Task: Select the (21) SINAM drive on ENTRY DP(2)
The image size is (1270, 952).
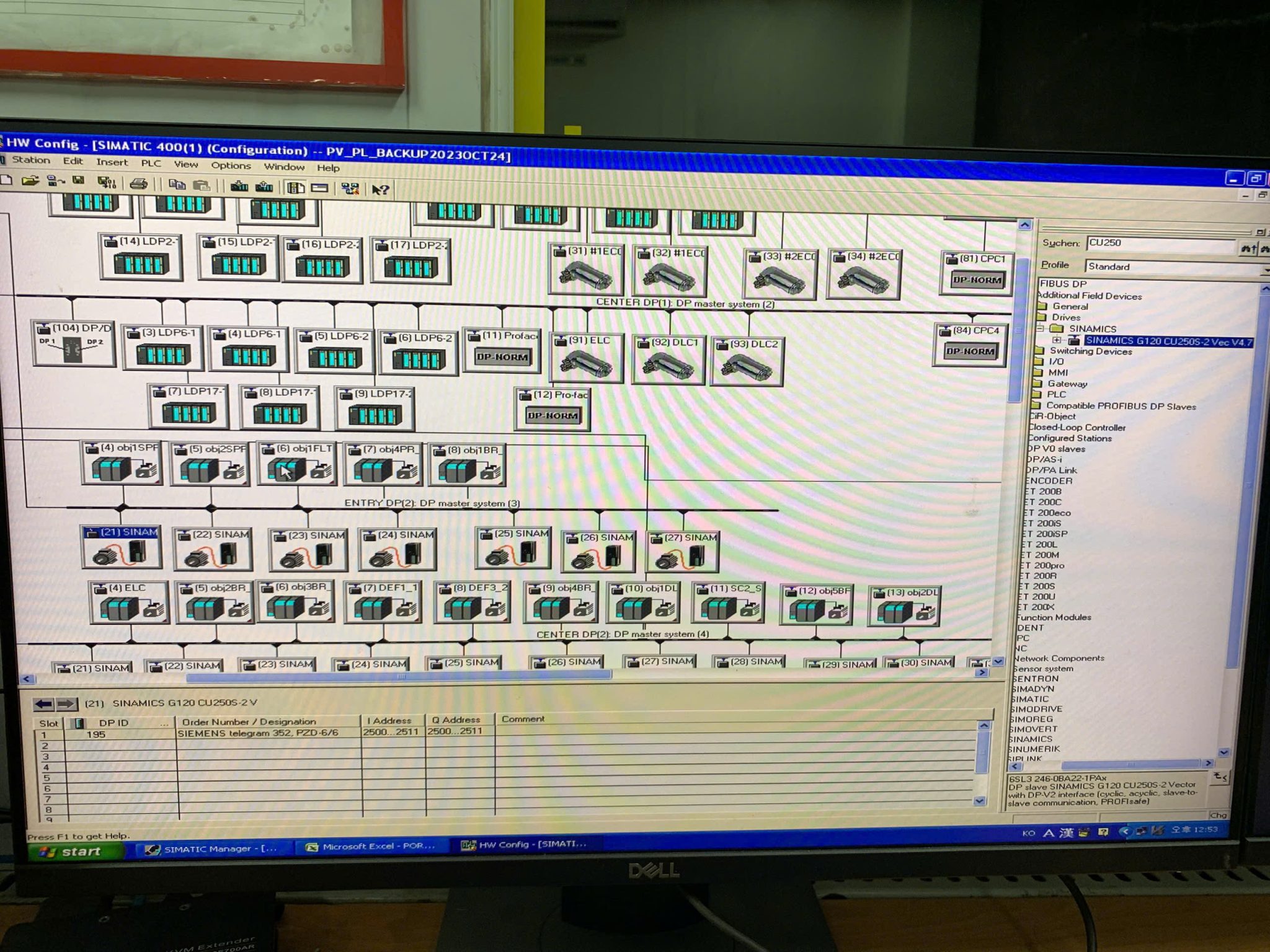Action: [x=122, y=547]
